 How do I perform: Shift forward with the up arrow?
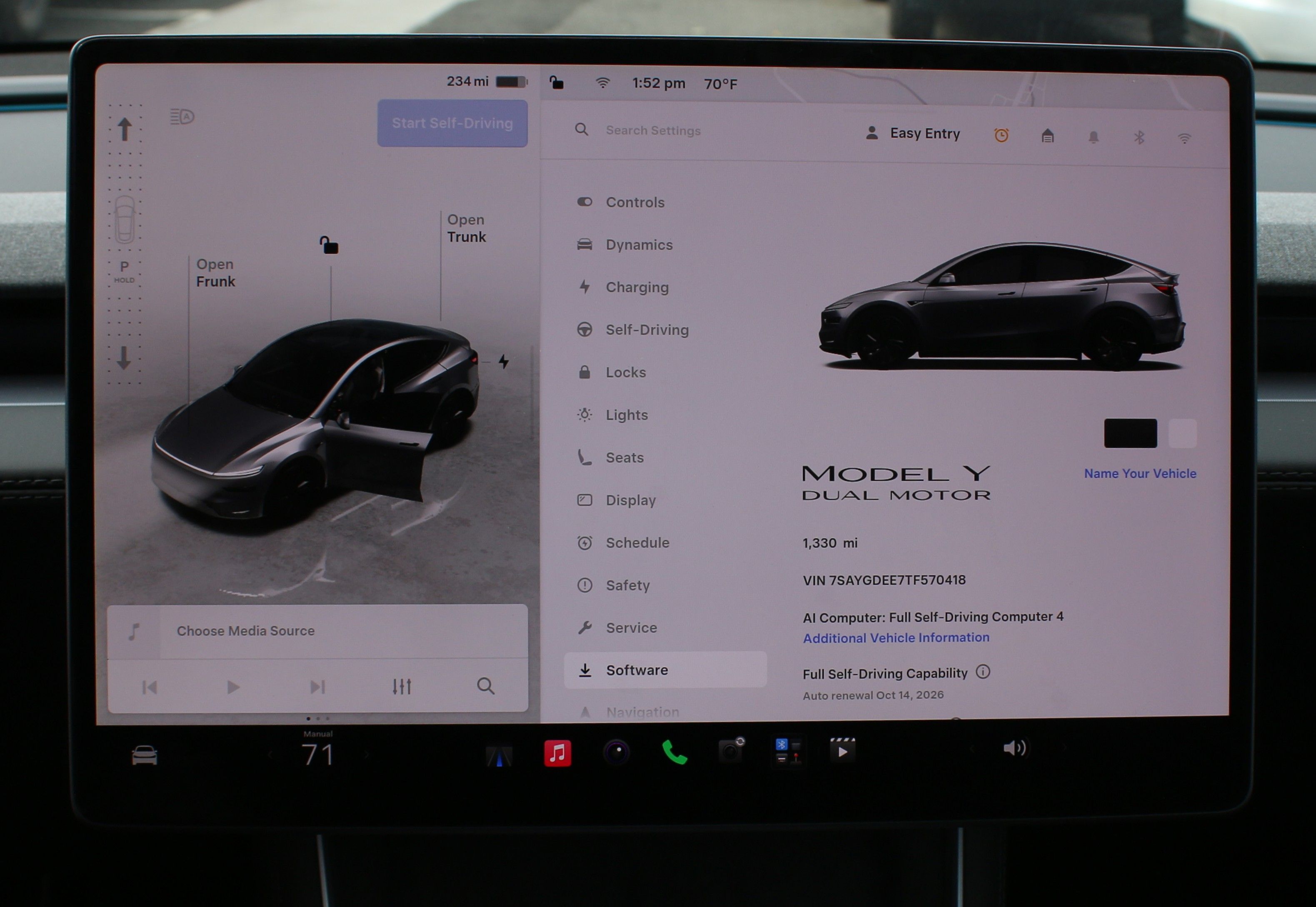[125, 129]
